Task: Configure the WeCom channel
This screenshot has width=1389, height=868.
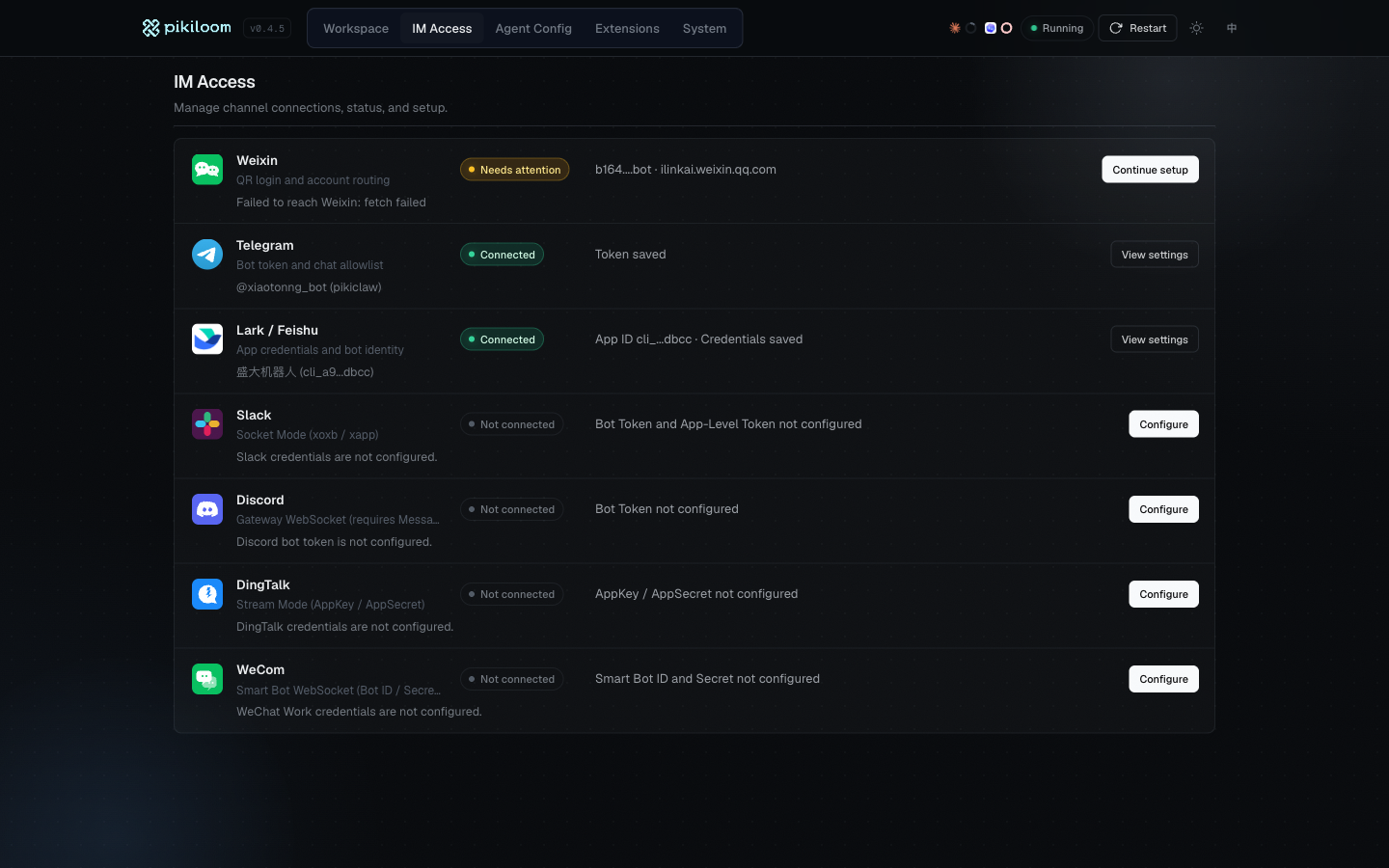Action: point(1163,679)
